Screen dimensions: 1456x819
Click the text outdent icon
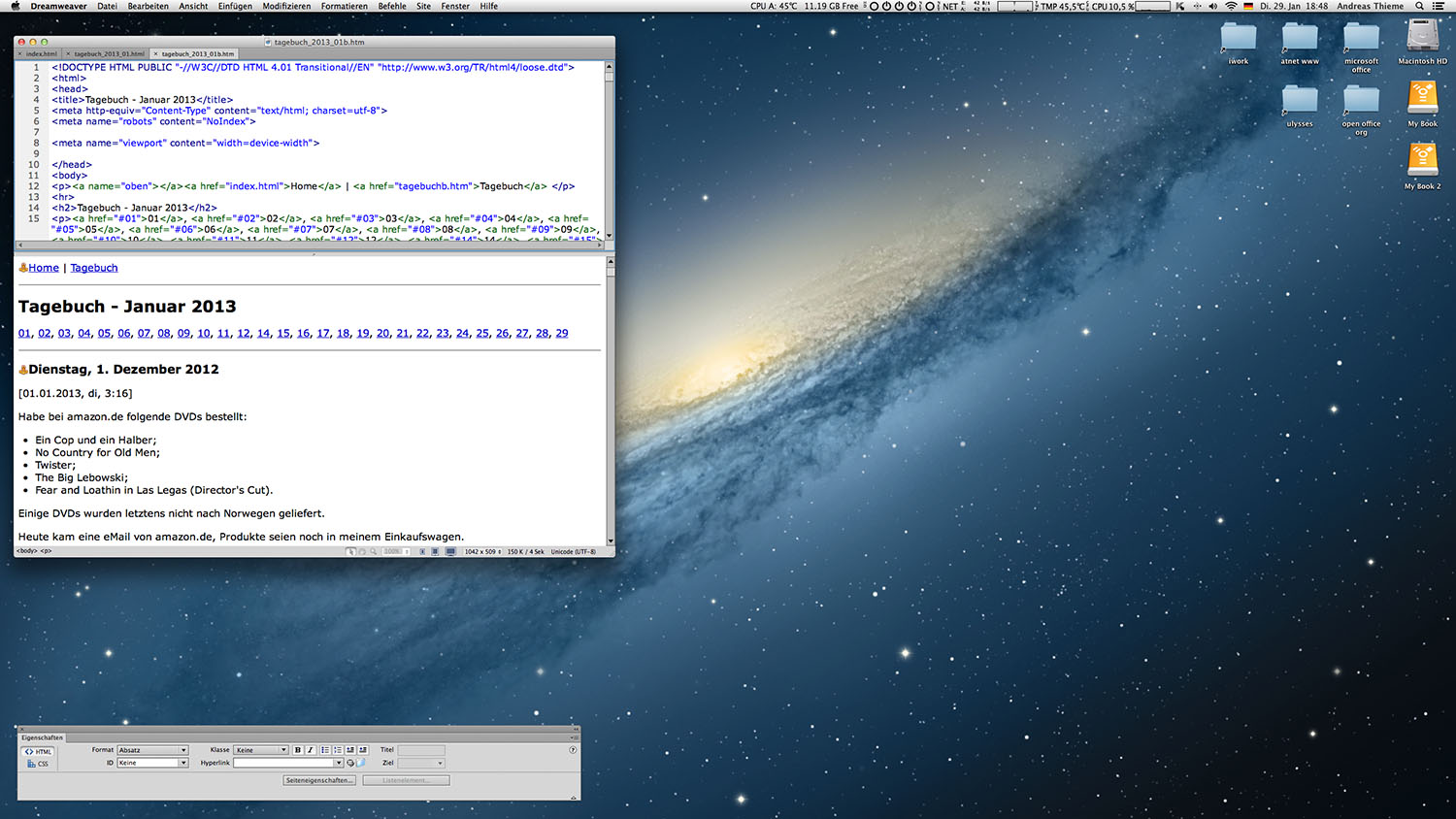point(350,750)
